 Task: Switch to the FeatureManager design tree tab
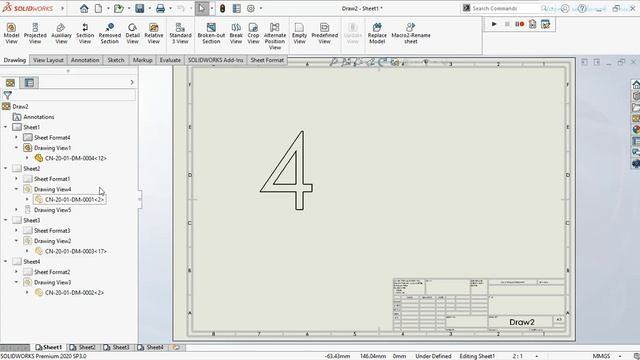(10, 83)
